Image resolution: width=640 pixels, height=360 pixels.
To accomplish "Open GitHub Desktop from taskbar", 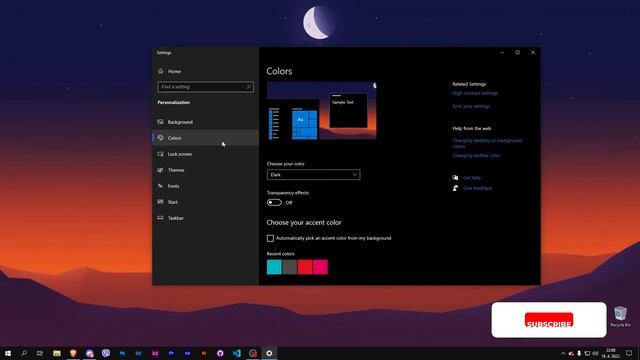I will pos(220,353).
